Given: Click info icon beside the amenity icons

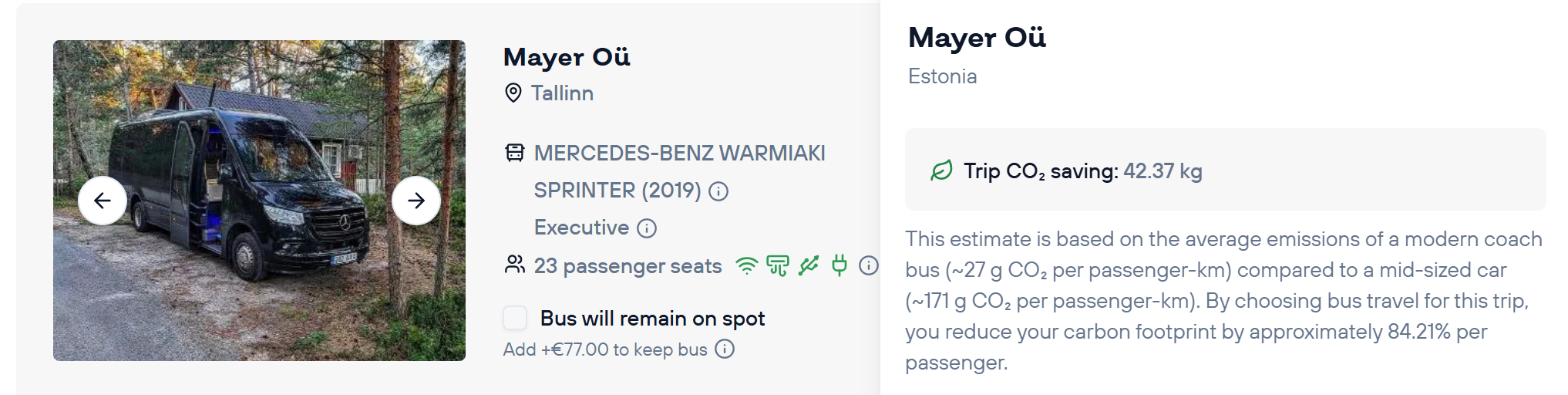Looking at the screenshot, I should coord(869,266).
